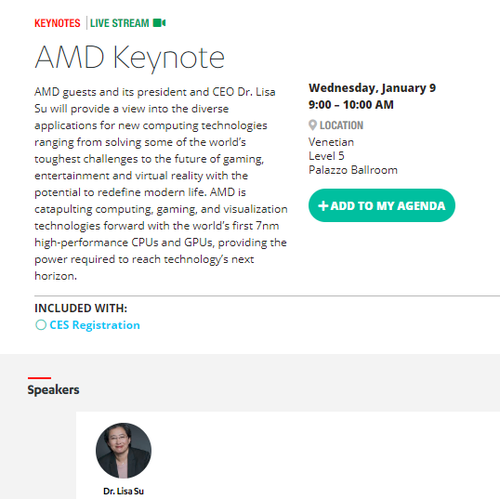Screen dimensions: 500x499
Task: Click the green live stream camera icon
Action: 159,23
